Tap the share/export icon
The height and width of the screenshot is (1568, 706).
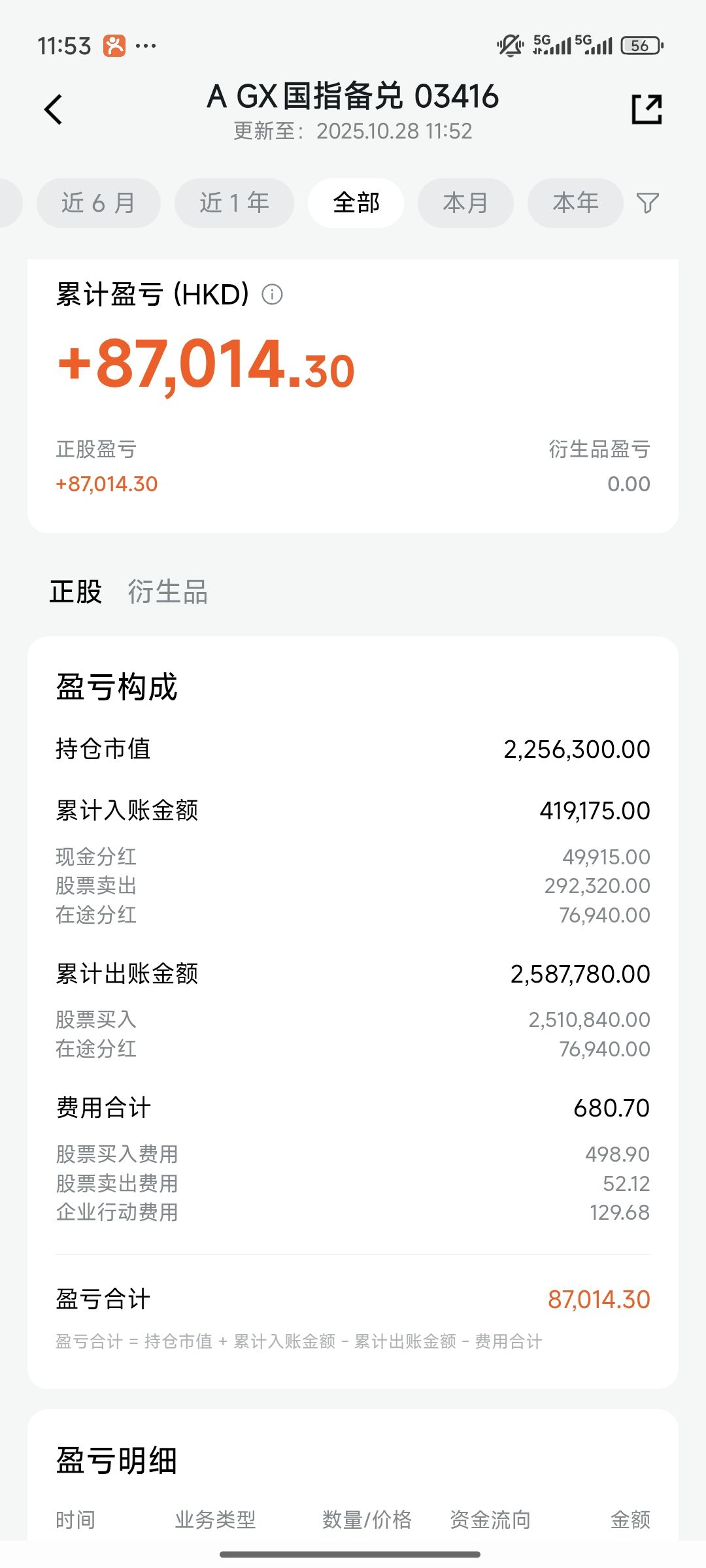point(647,109)
